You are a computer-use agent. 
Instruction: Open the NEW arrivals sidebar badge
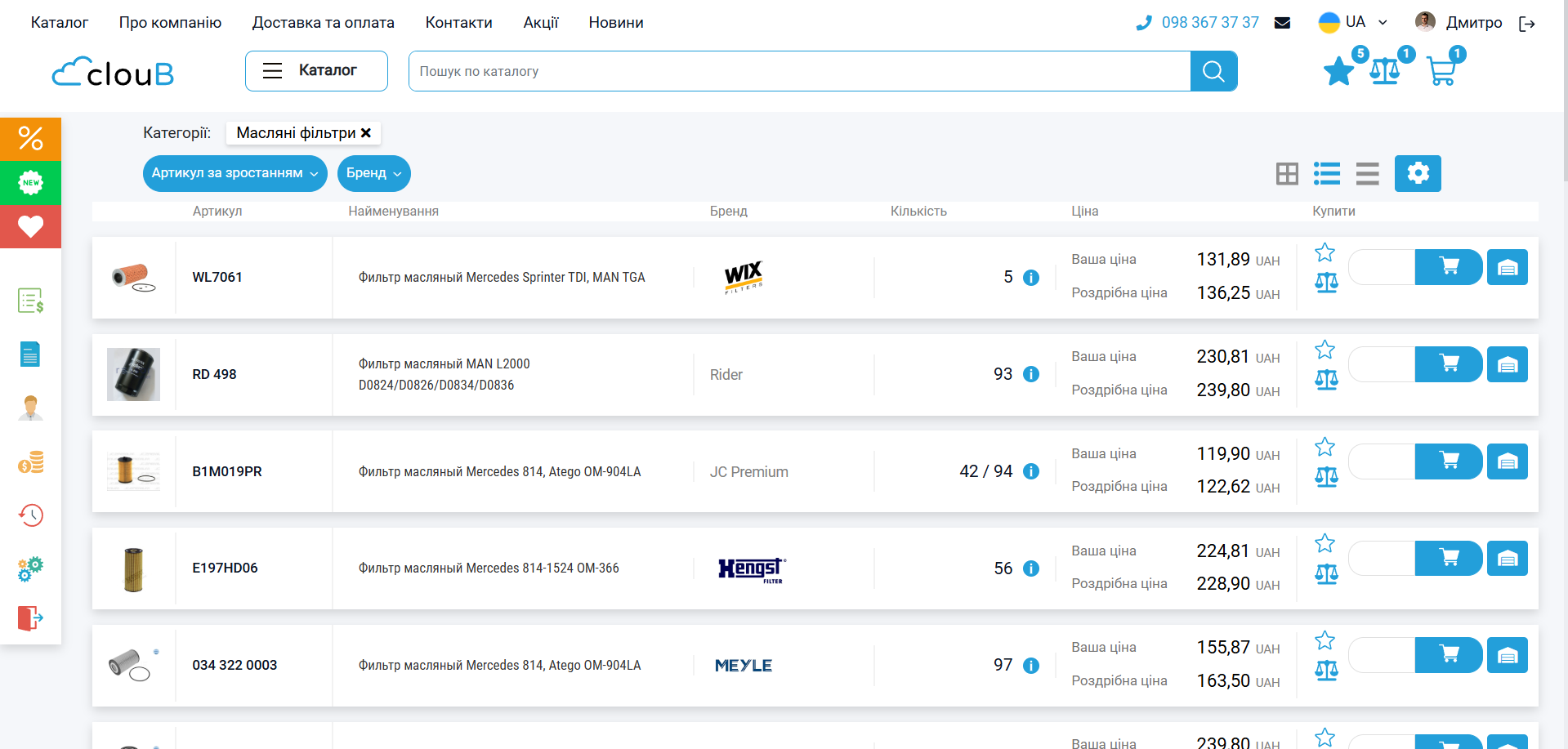pyautogui.click(x=30, y=183)
